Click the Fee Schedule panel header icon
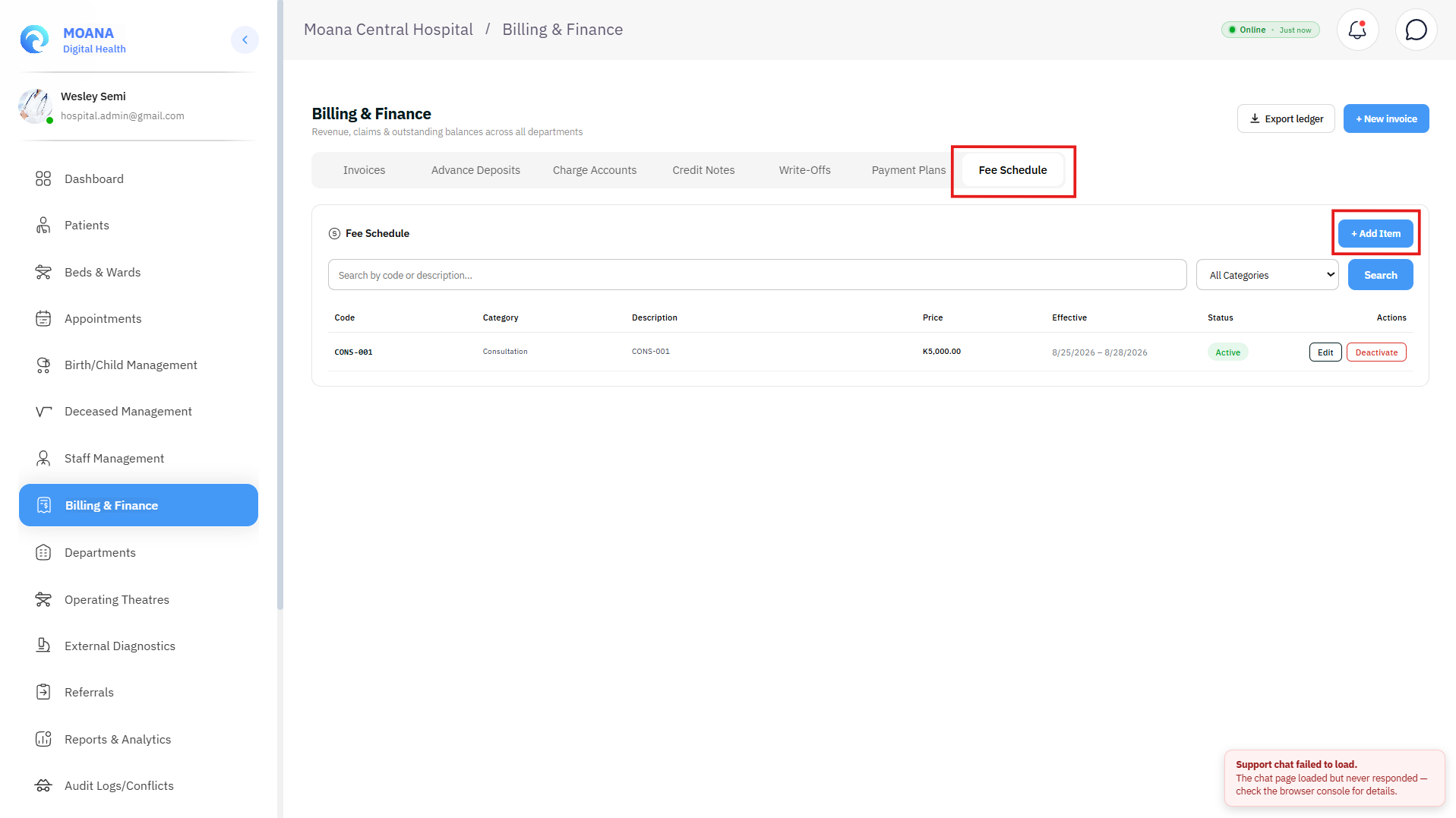The width and height of the screenshot is (1456, 818). pyautogui.click(x=334, y=233)
